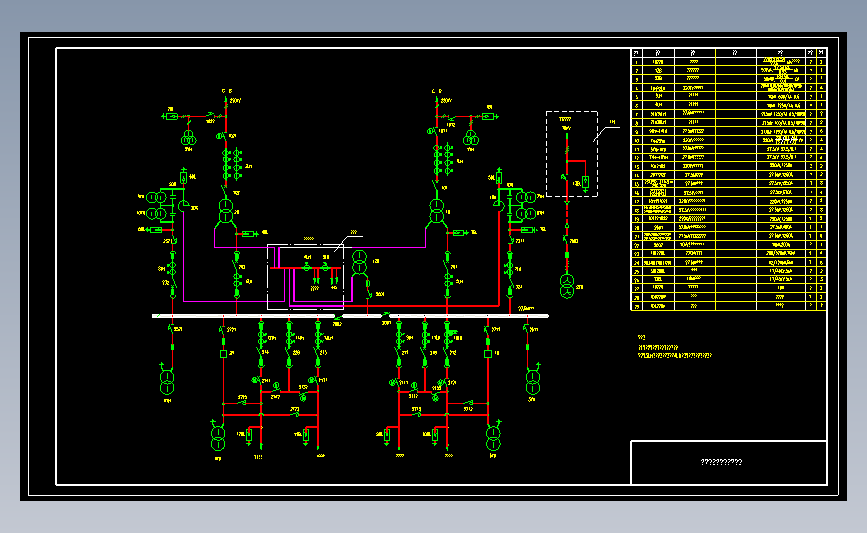Pick the far-right transformer below the busbar
867x533 pixels.
tap(532, 382)
